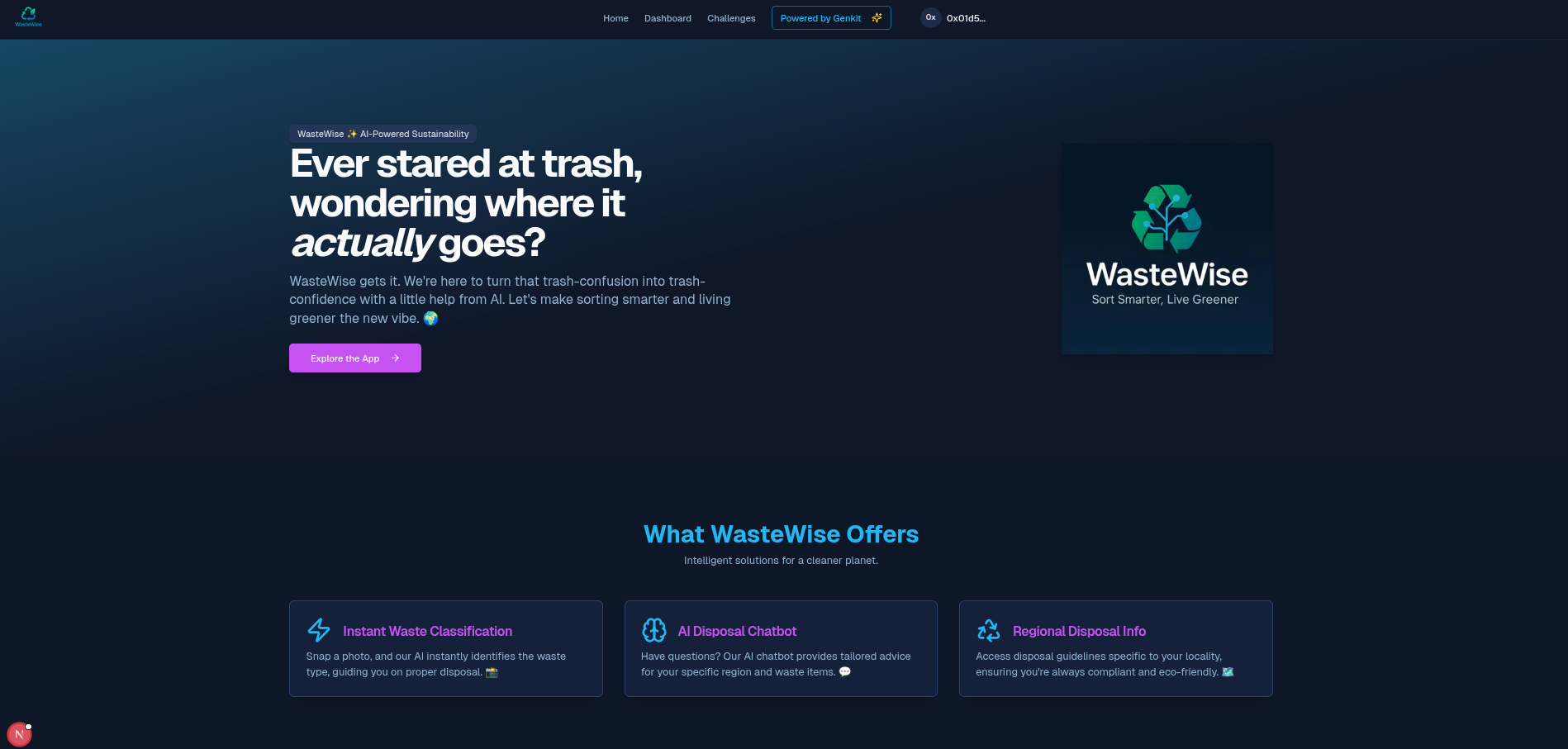Open the Home nav link
1568x749 pixels.
coord(615,18)
